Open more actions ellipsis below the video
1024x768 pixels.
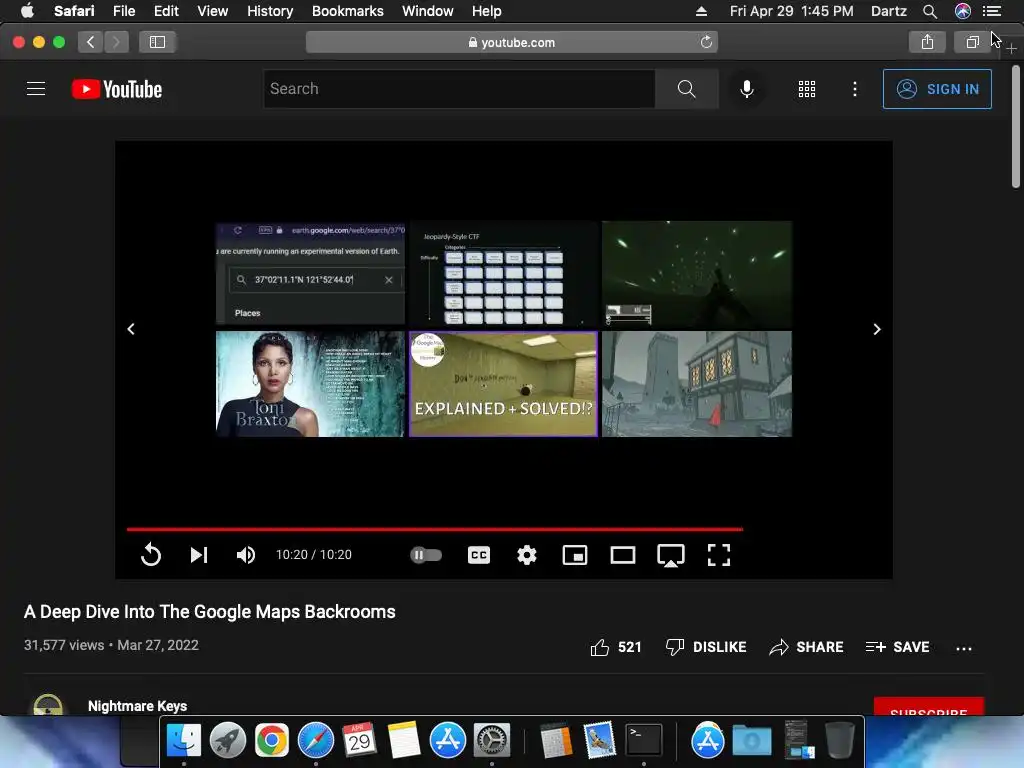tap(963, 648)
